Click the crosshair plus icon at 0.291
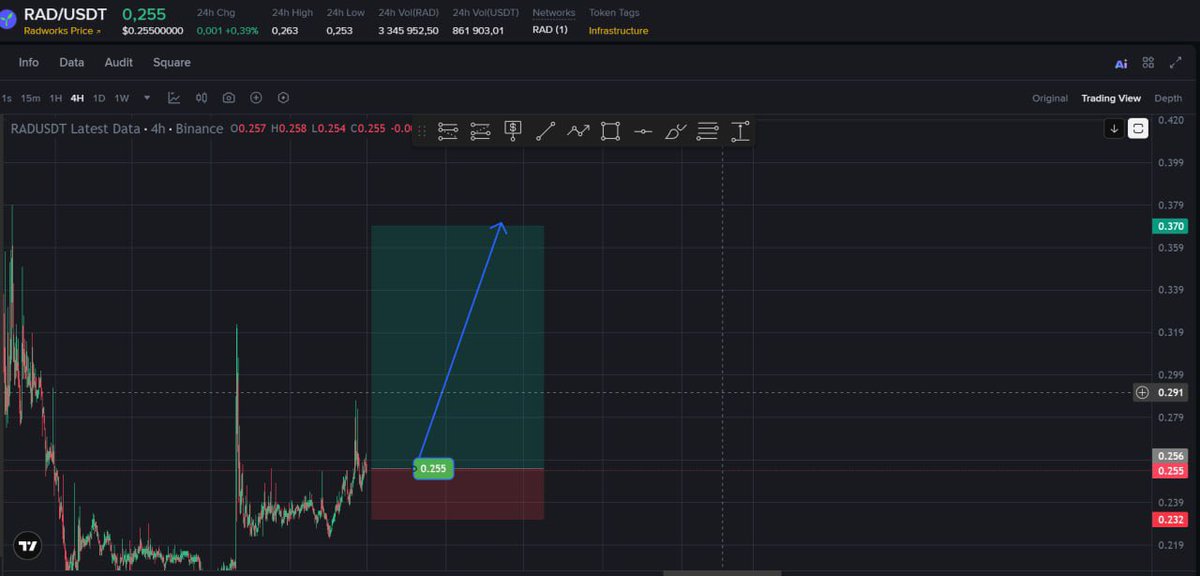Viewport: 1200px width, 576px height. pos(1142,392)
